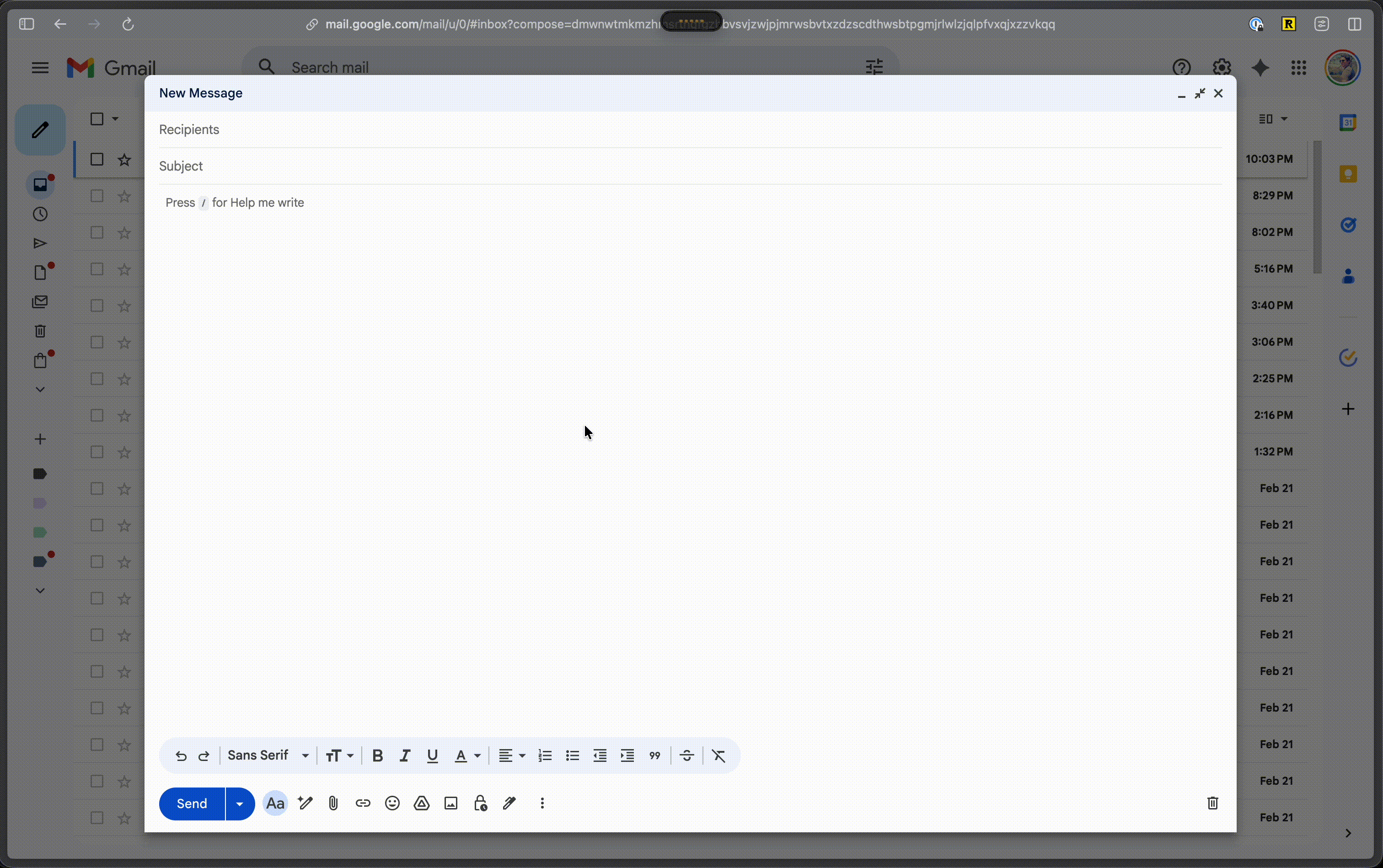
Task: Click the insert photo icon
Action: (x=450, y=803)
